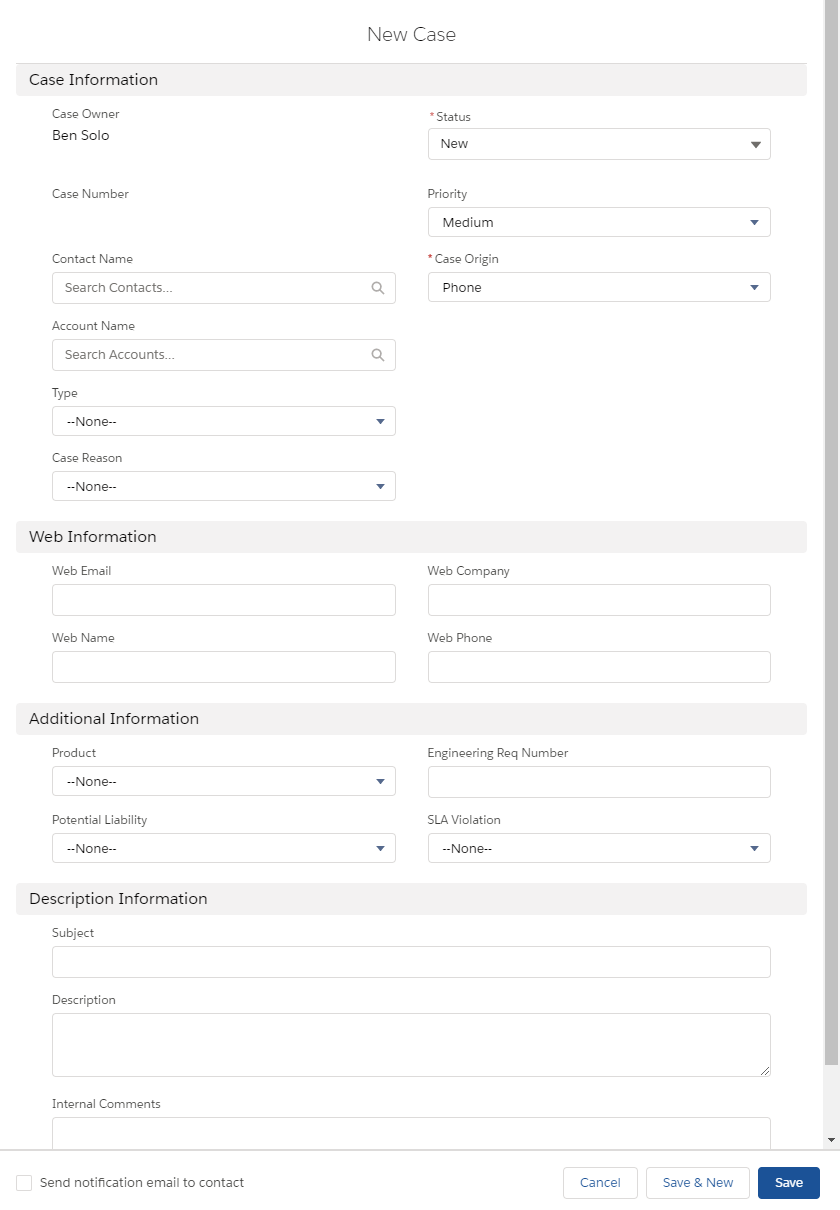Expand the Potential Liability dropdown
The height and width of the screenshot is (1210, 840).
[223, 849]
